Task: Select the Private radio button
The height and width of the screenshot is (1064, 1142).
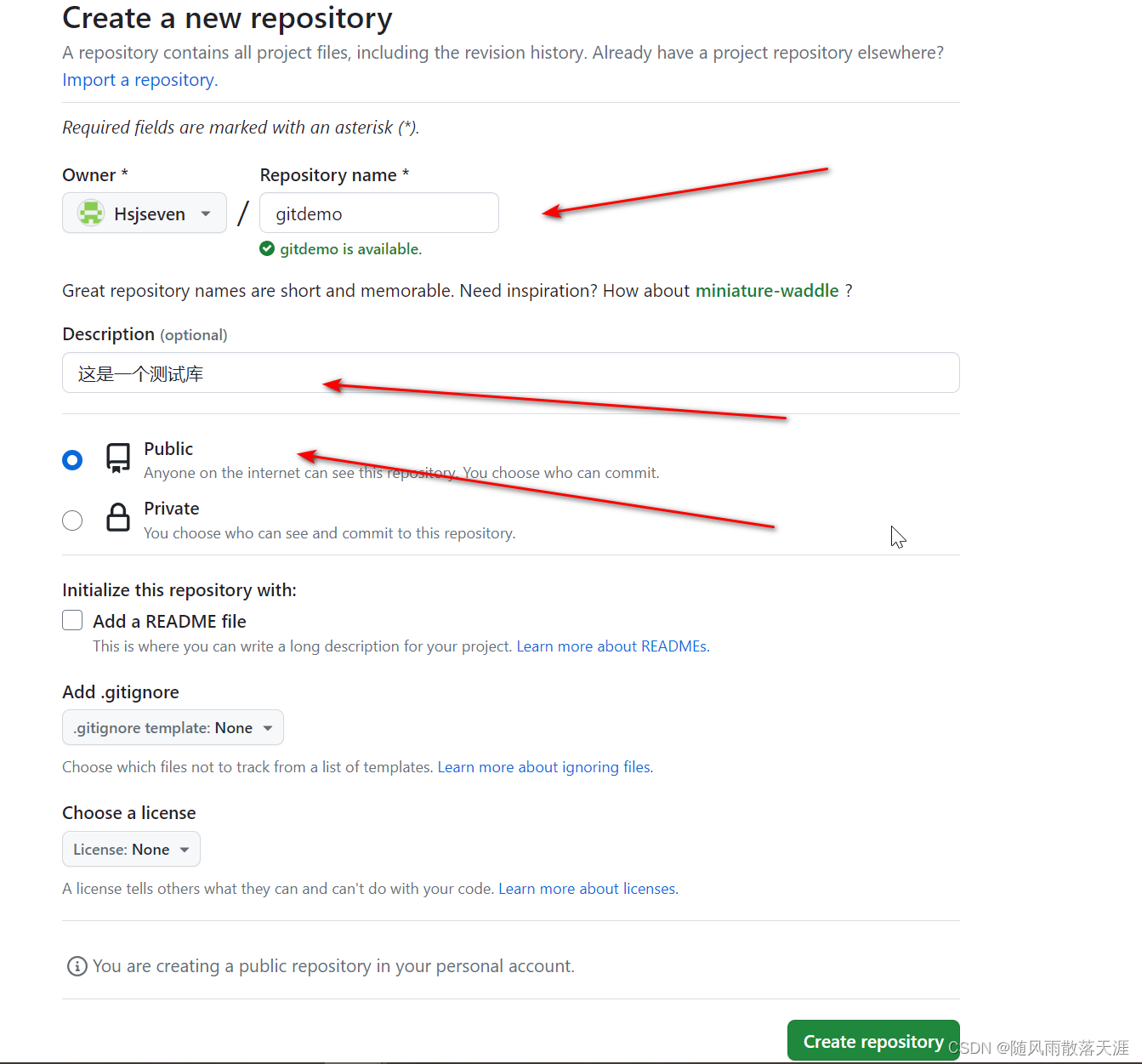Action: pyautogui.click(x=72, y=521)
